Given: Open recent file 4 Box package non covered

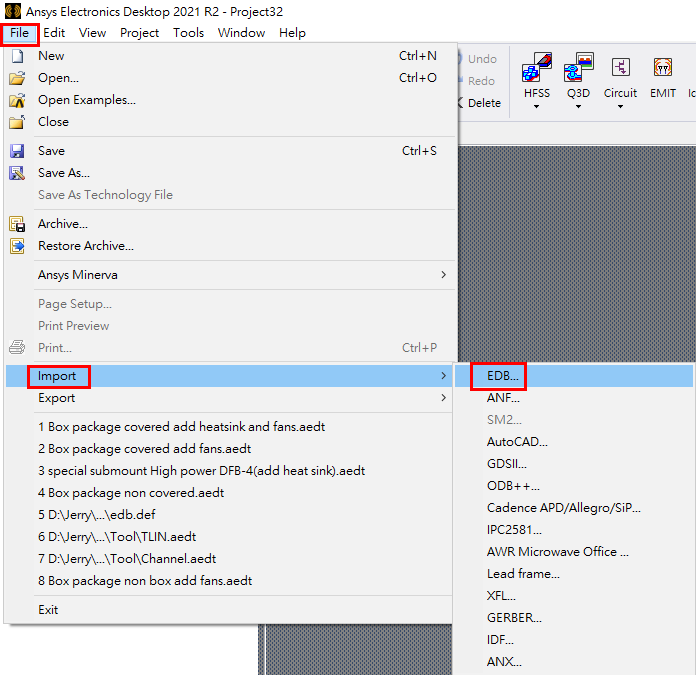Looking at the screenshot, I should point(229,493).
